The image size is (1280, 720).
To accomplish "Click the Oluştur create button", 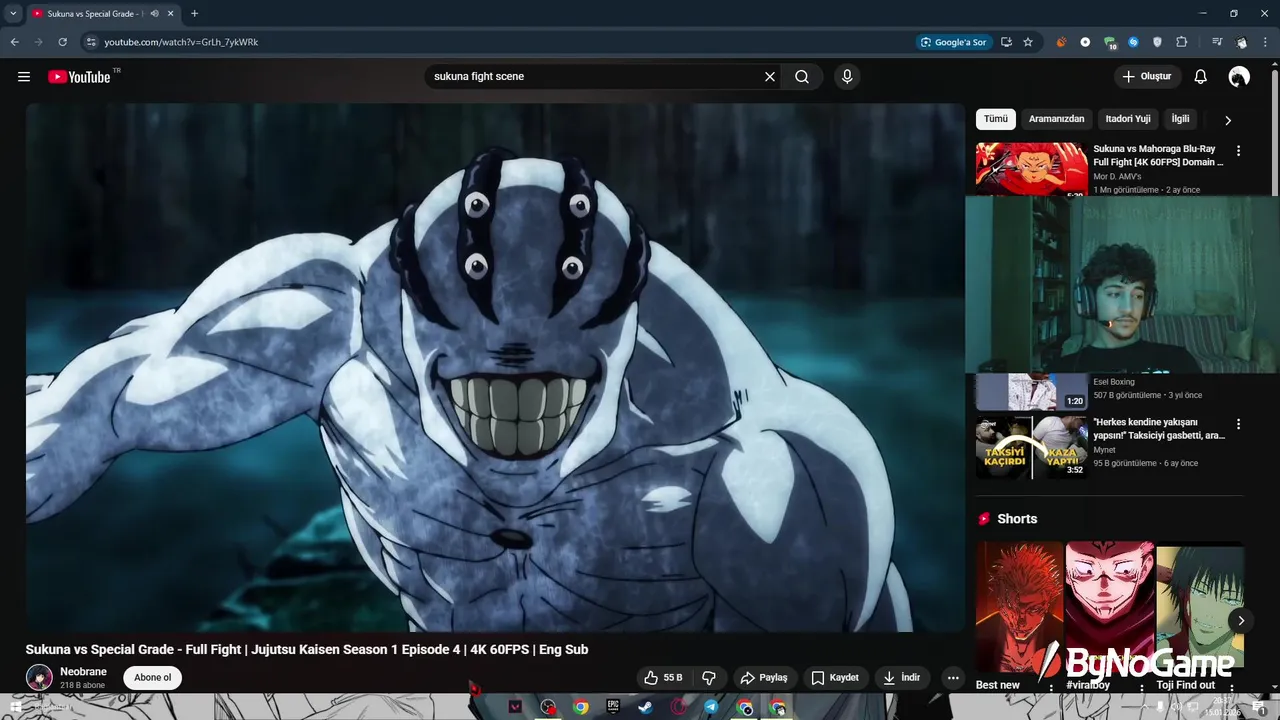I will click(1147, 77).
